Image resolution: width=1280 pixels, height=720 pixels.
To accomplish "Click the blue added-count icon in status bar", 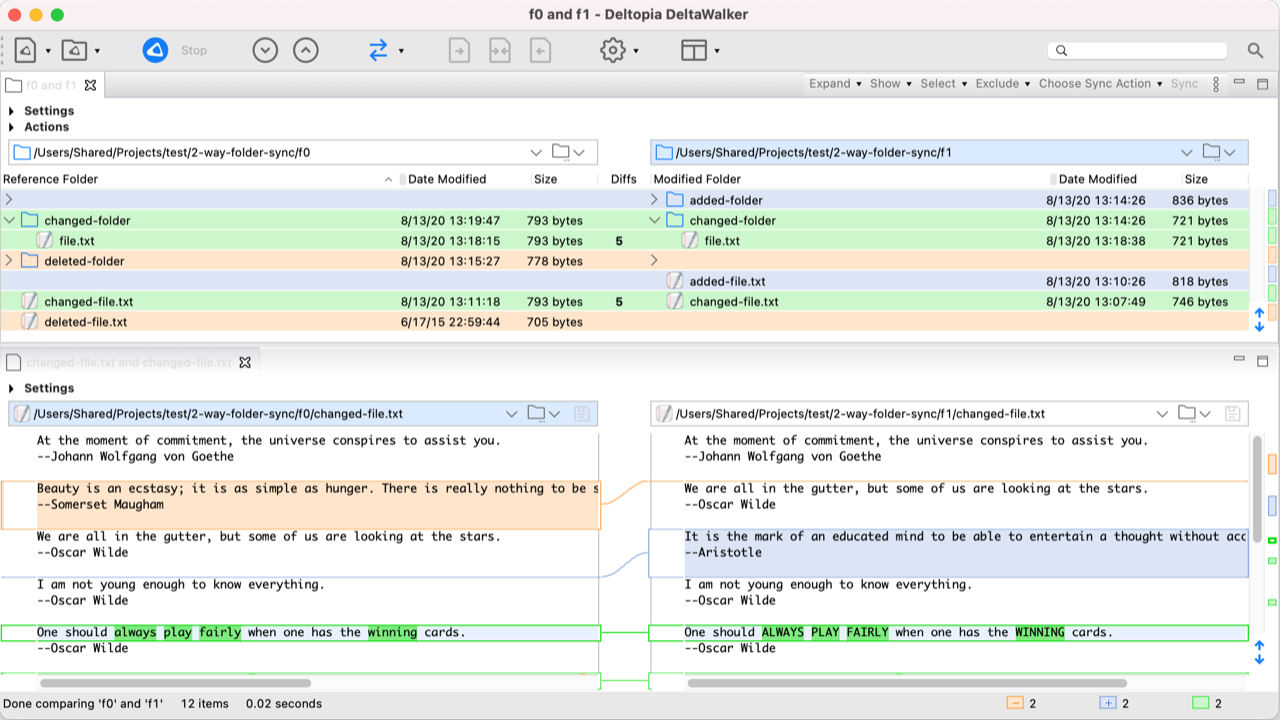I will [1108, 704].
